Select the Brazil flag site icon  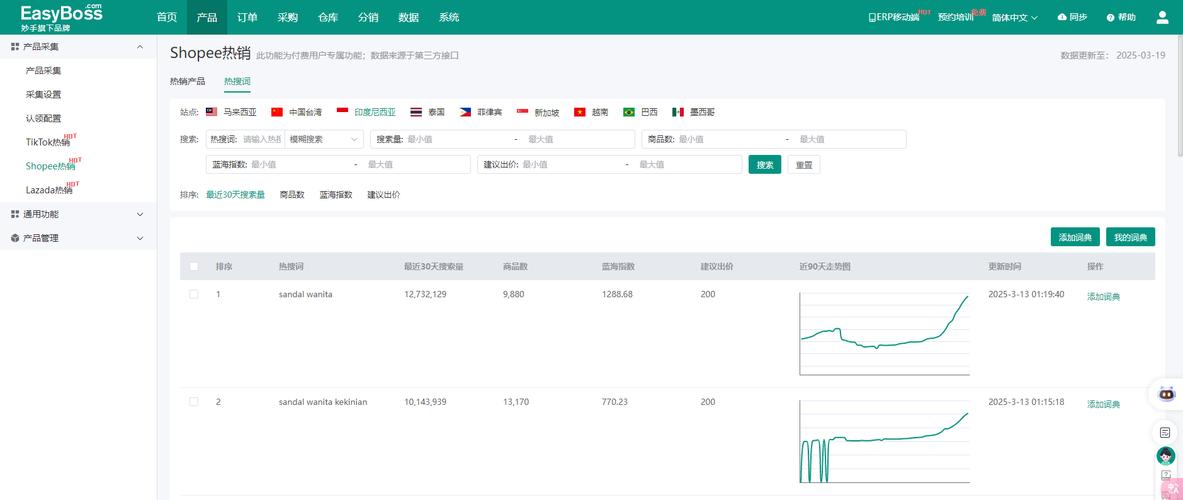[x=628, y=112]
